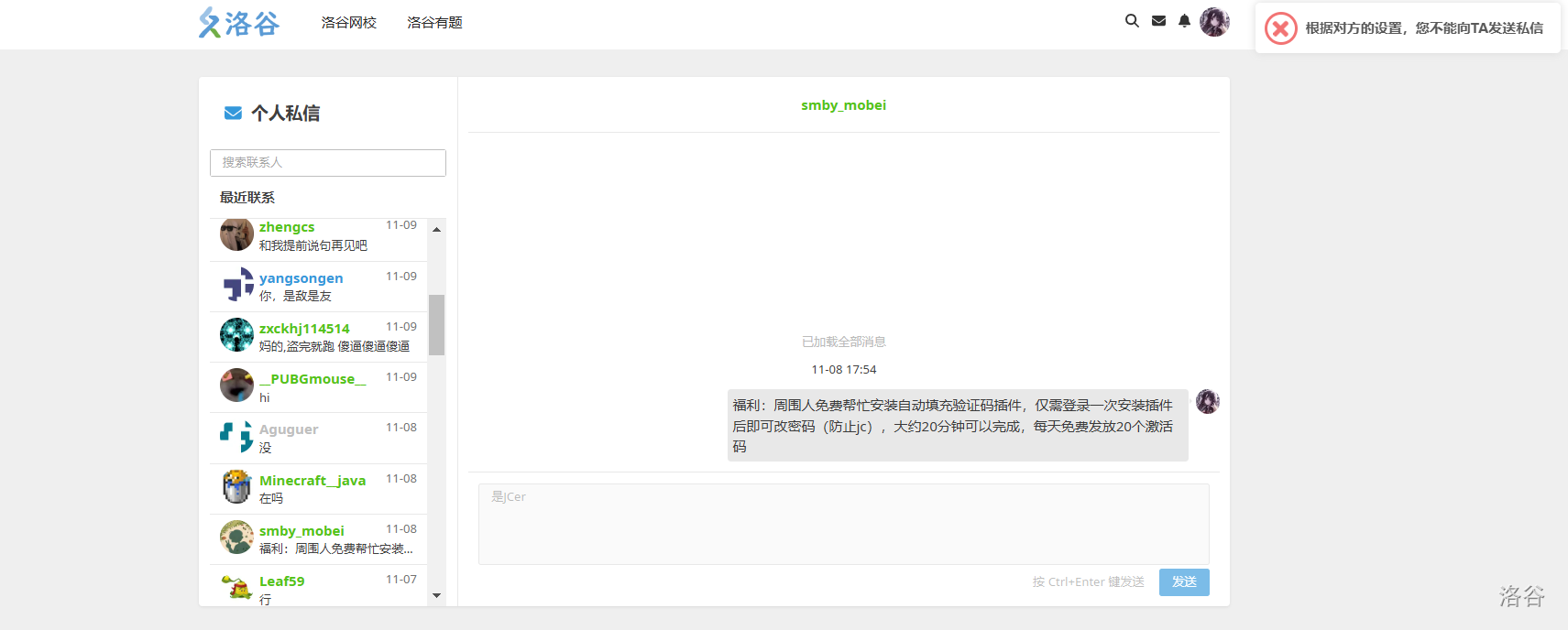Click zhengcs's avatar in contact list
This screenshot has width=1568, height=630.
coord(236,234)
